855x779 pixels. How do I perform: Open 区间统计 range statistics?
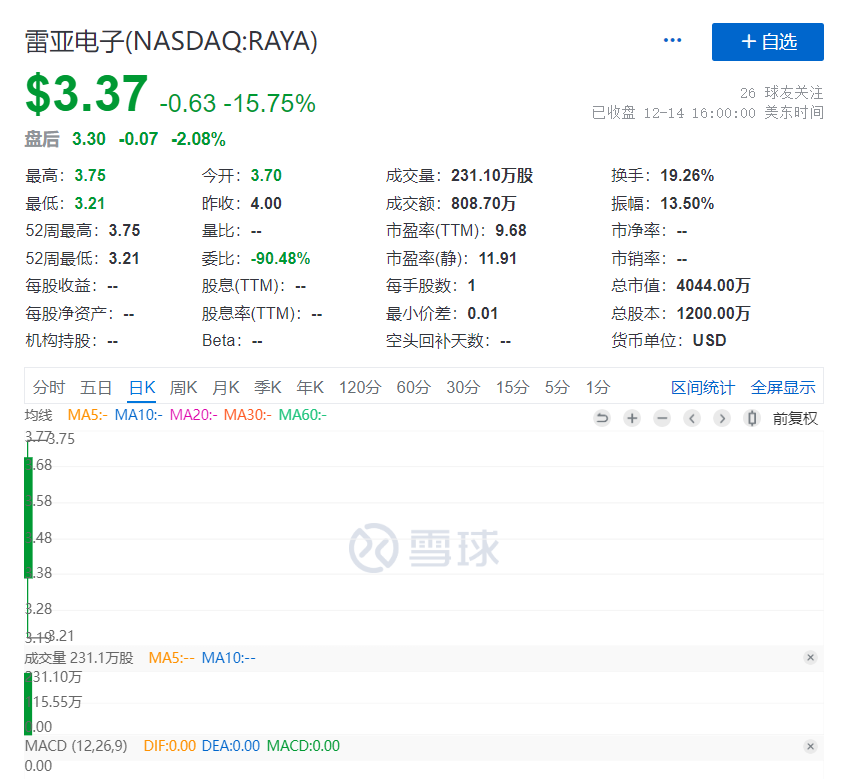702,388
